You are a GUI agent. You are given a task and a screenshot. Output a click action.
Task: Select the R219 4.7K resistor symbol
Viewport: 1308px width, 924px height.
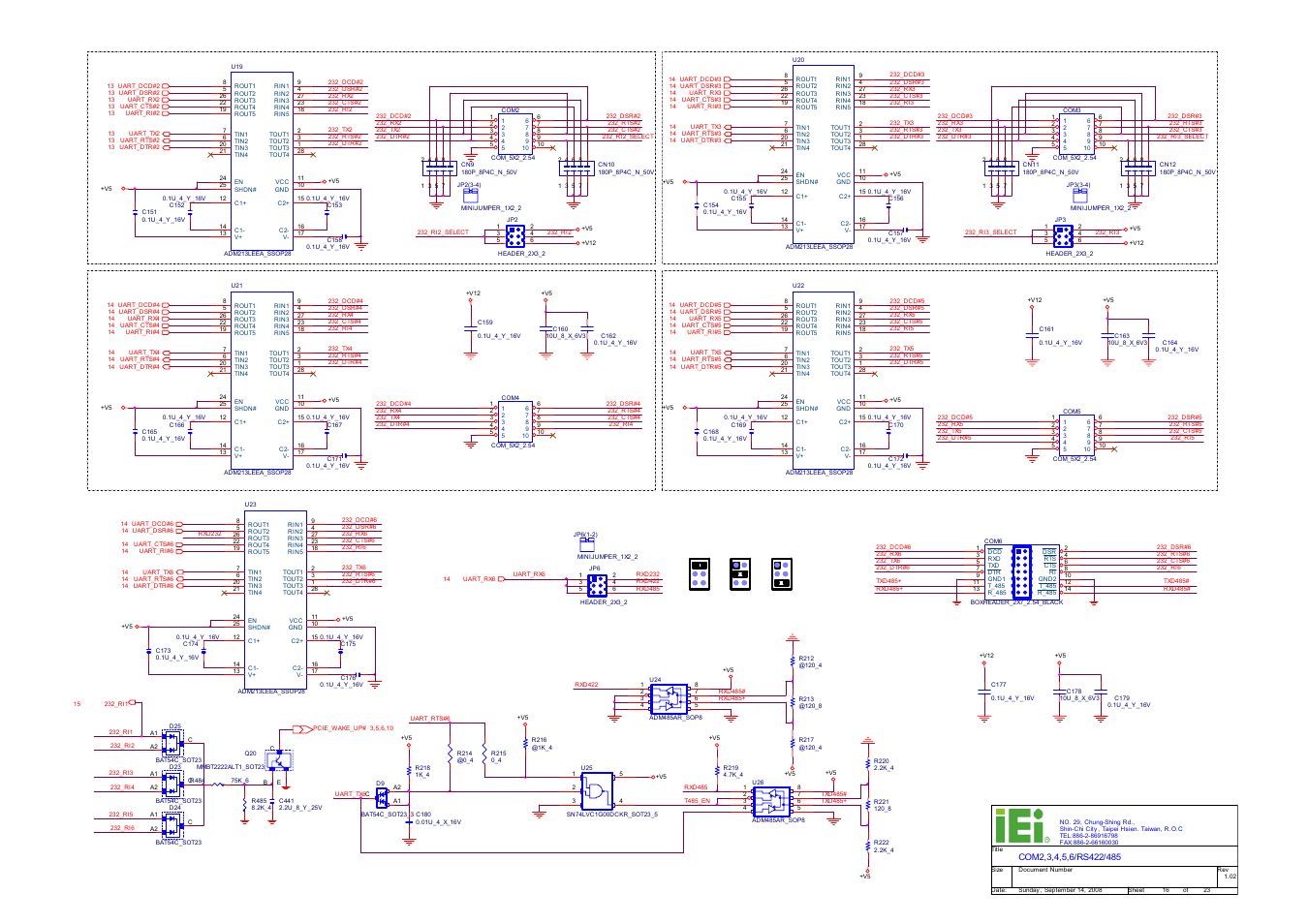pos(717,771)
